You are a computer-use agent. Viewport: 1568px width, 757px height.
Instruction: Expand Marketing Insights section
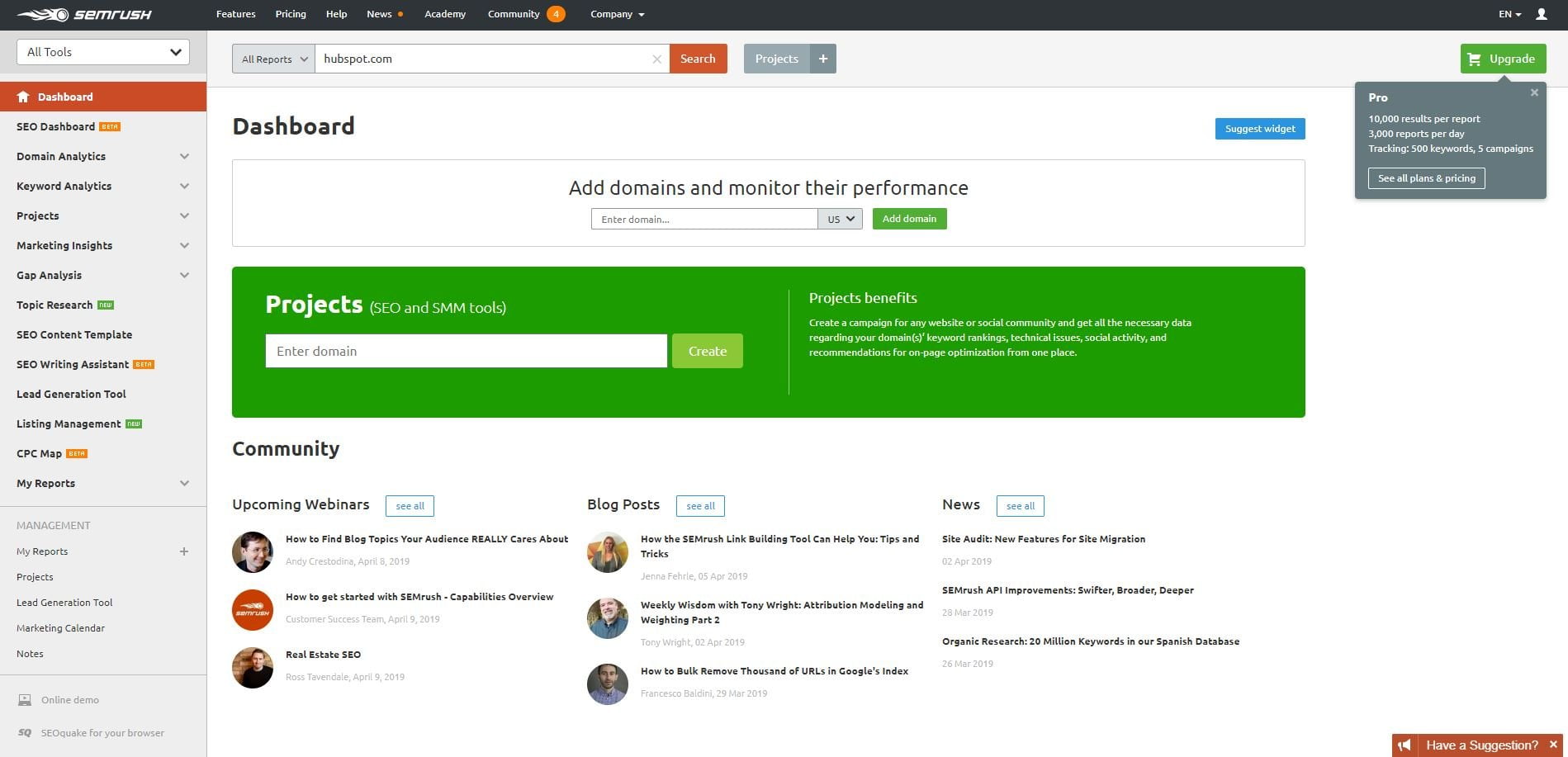coord(184,245)
